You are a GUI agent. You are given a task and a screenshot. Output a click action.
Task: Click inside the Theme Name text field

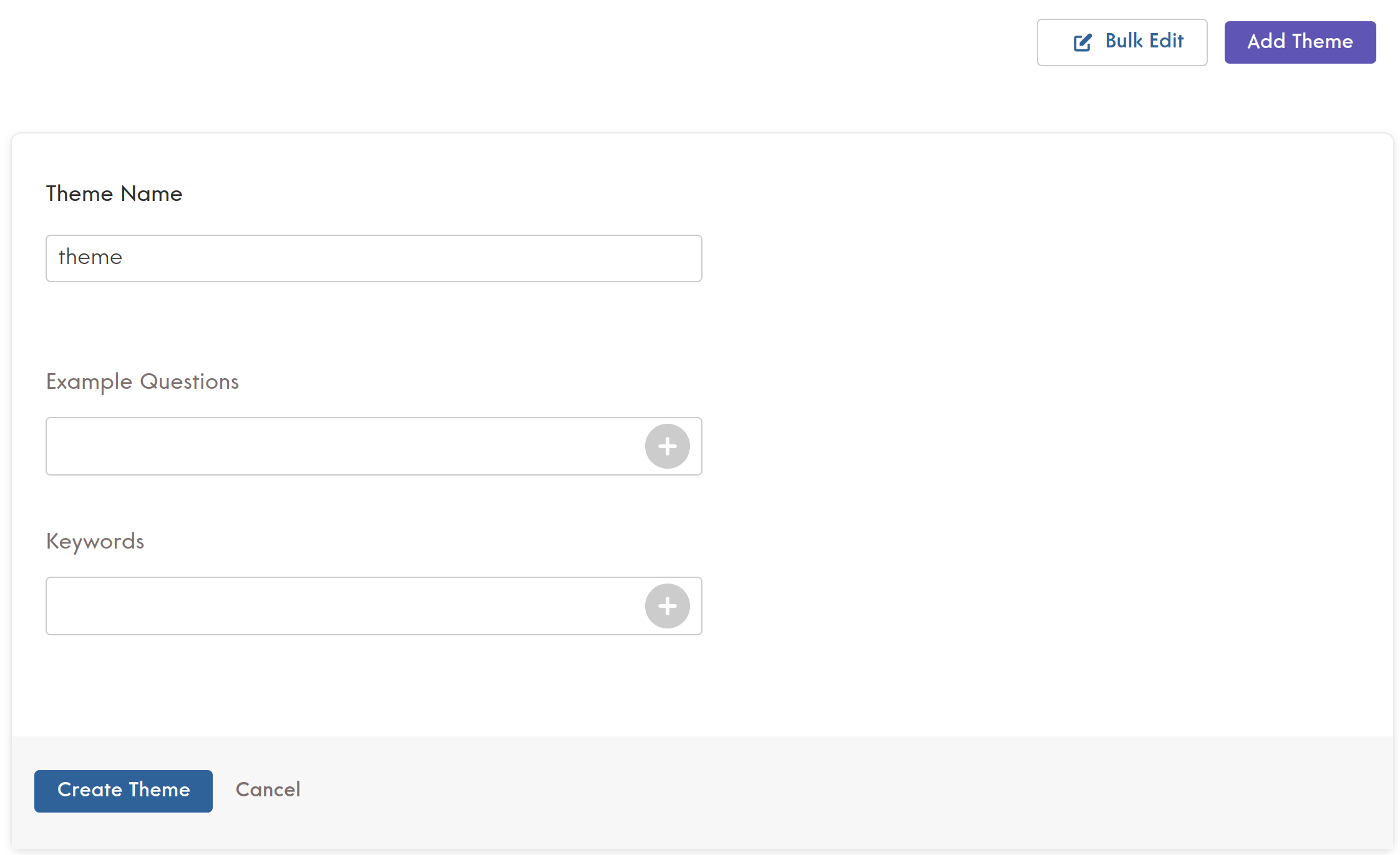coord(373,258)
